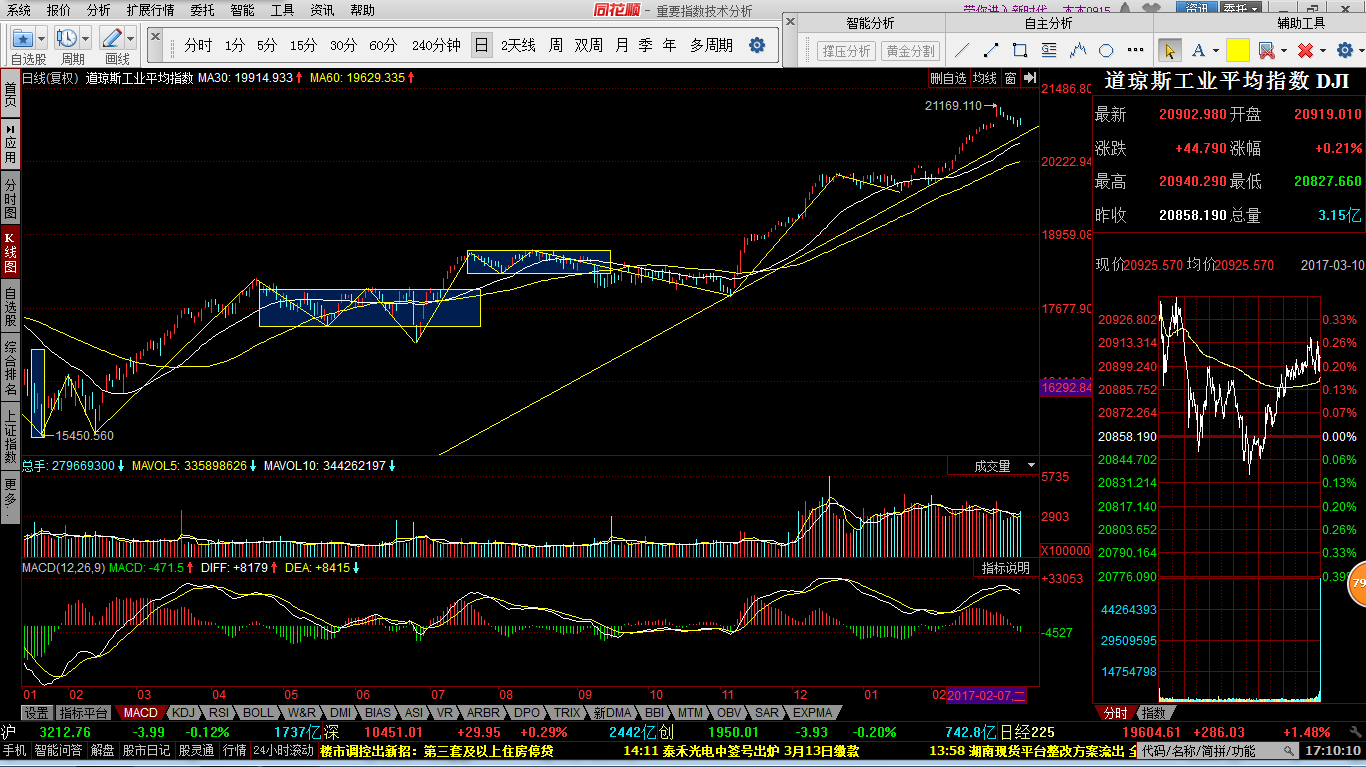The height and width of the screenshot is (767, 1366).
Task: Click the 删自选 button
Action: [x=948, y=78]
